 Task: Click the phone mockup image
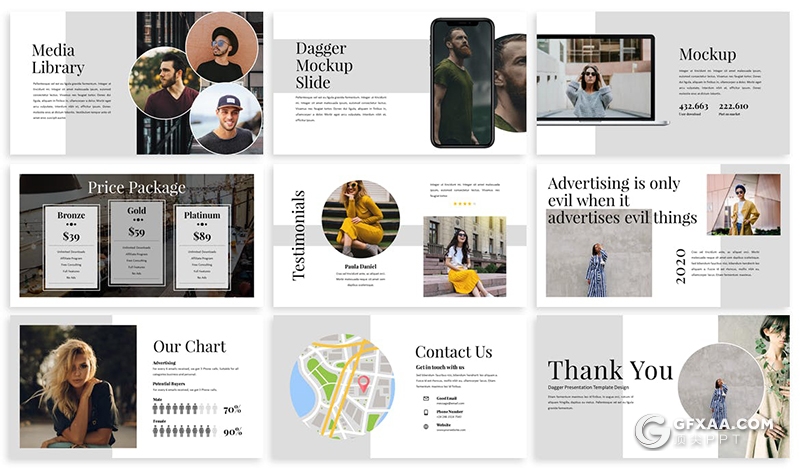[462, 83]
